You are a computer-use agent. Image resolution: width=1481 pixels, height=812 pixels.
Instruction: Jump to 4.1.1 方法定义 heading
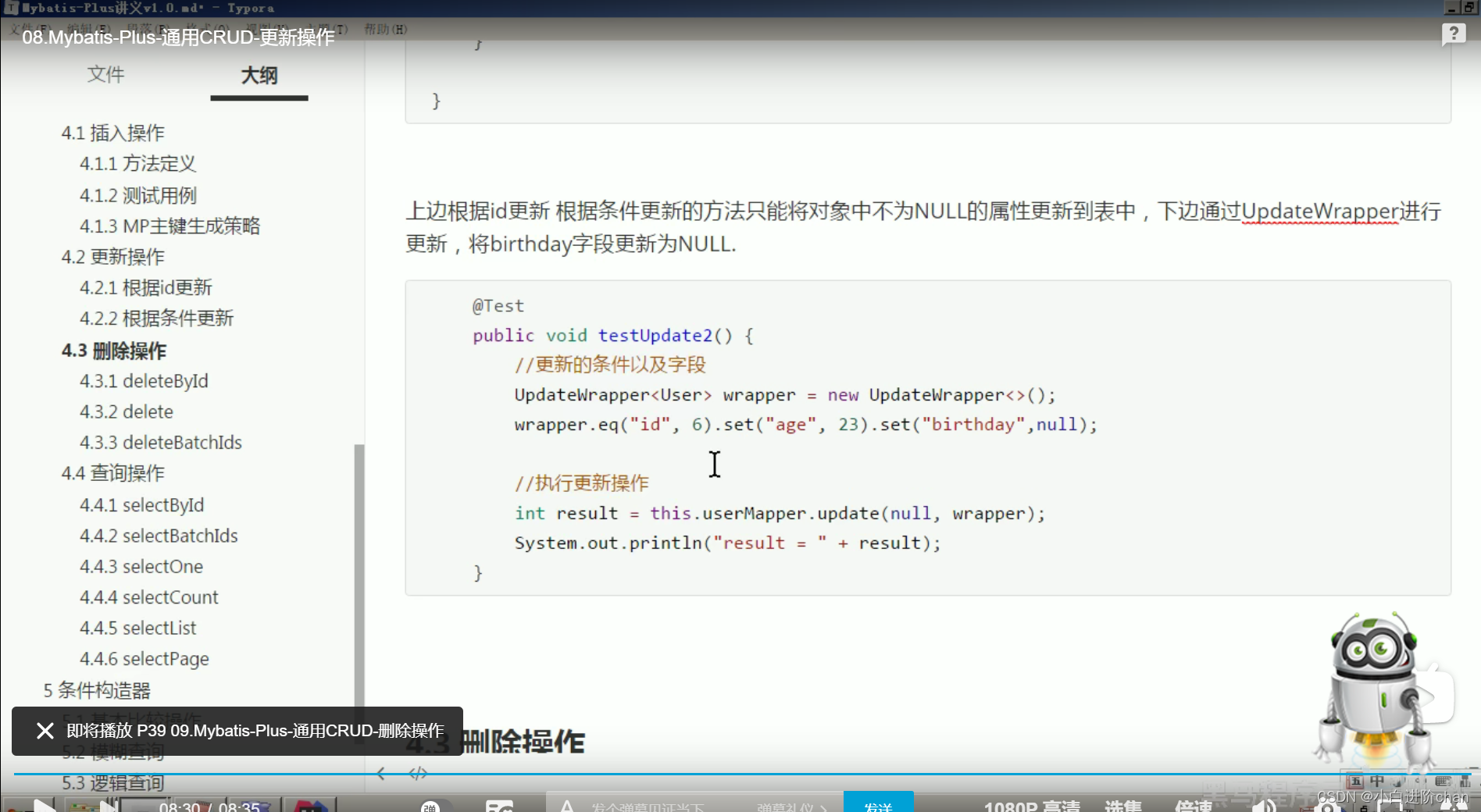tap(137, 164)
